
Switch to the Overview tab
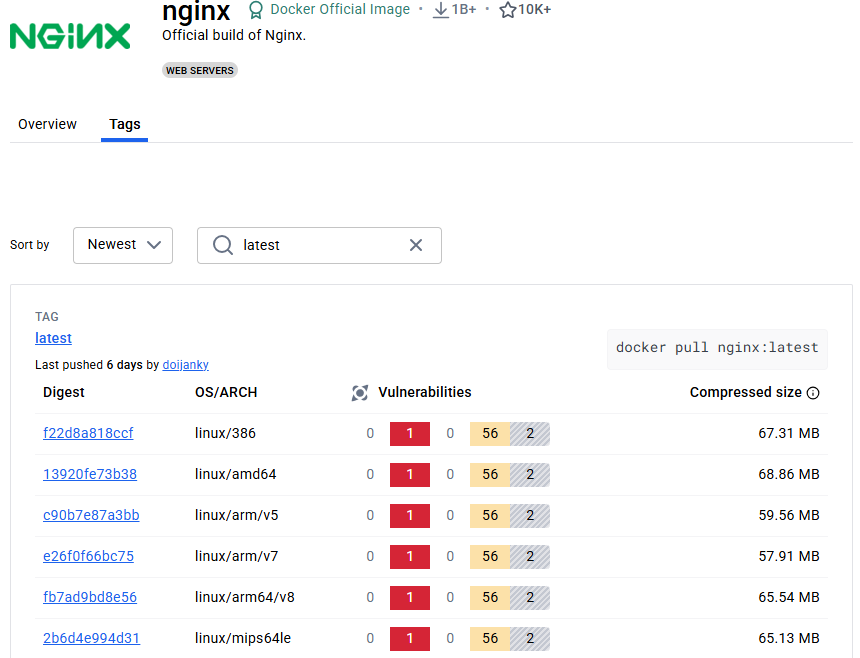pos(47,124)
